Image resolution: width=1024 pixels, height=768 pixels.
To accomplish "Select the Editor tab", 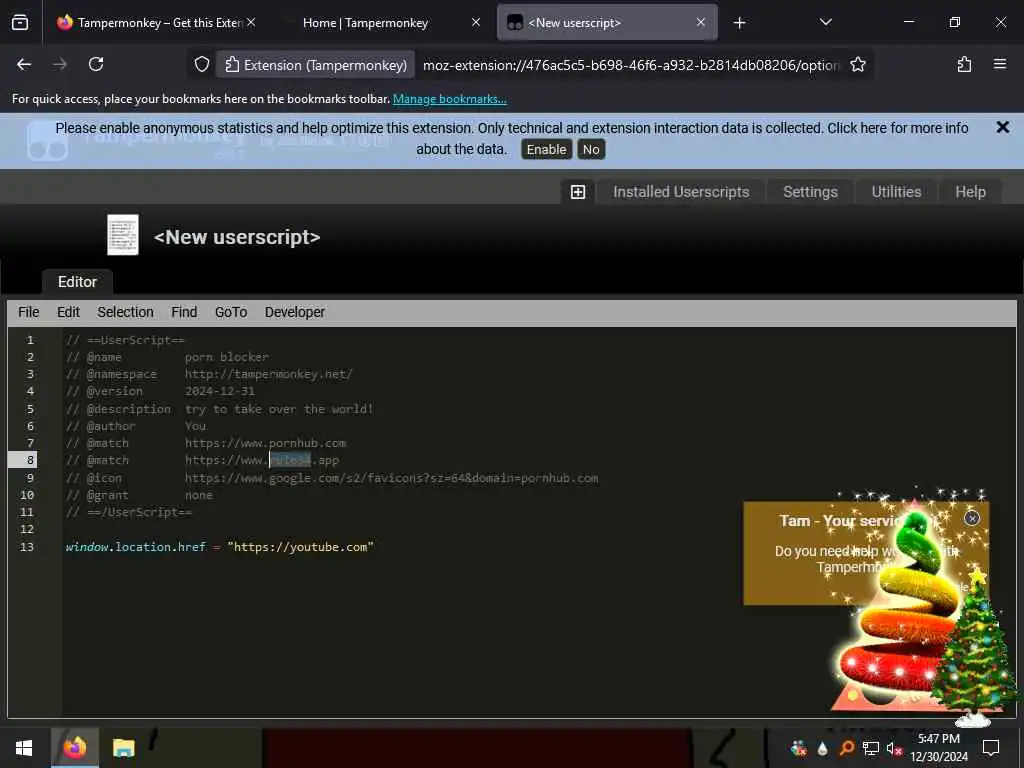I will point(77,282).
